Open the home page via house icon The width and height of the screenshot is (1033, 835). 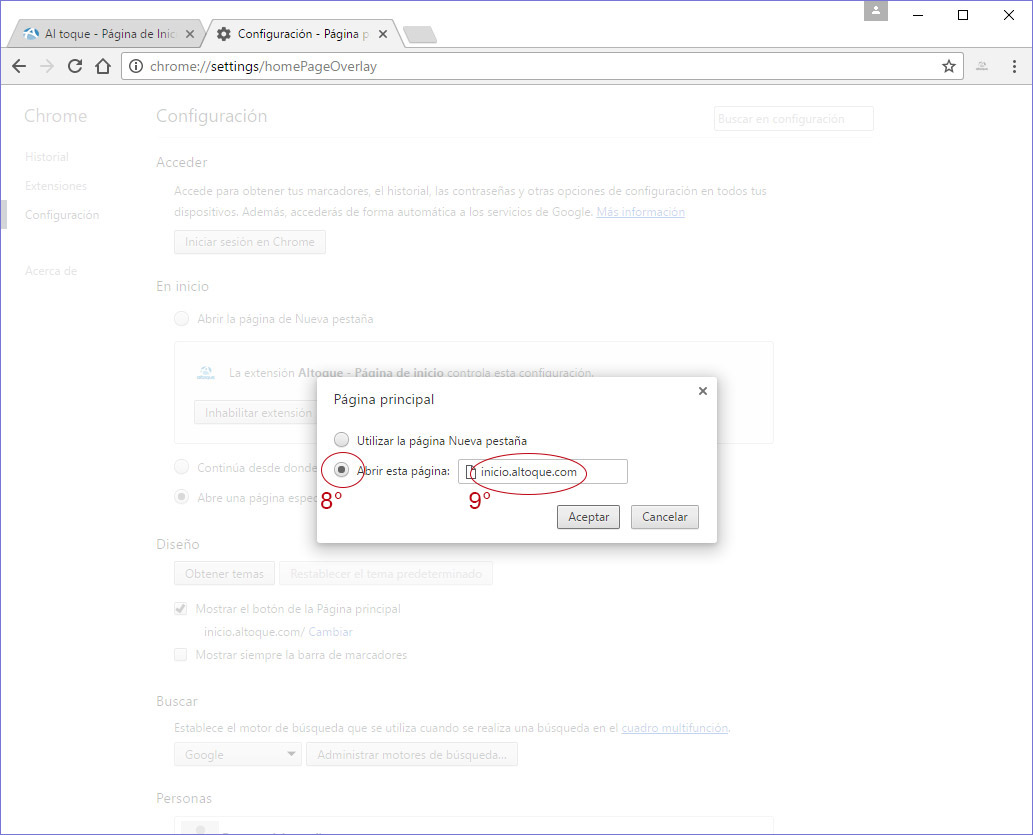point(103,66)
